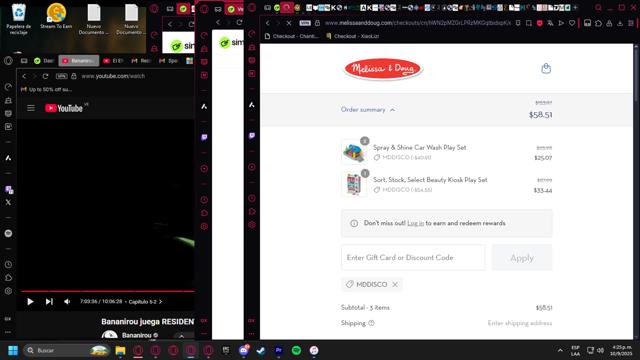The image size is (640, 360).
Task: Switch to the 'Rec' Gmail tab
Action: (x=140, y=61)
